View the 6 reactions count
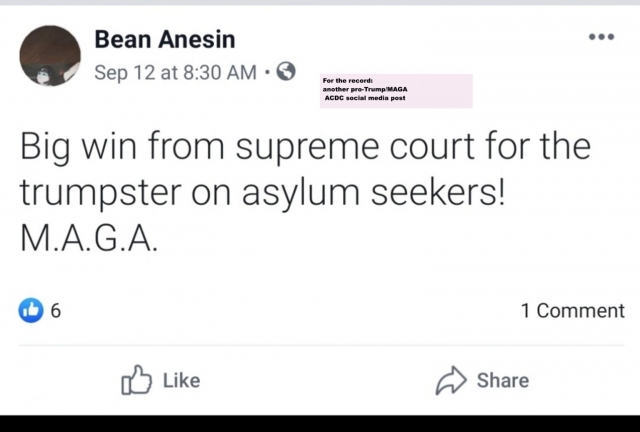640x432 pixels. [x=56, y=311]
